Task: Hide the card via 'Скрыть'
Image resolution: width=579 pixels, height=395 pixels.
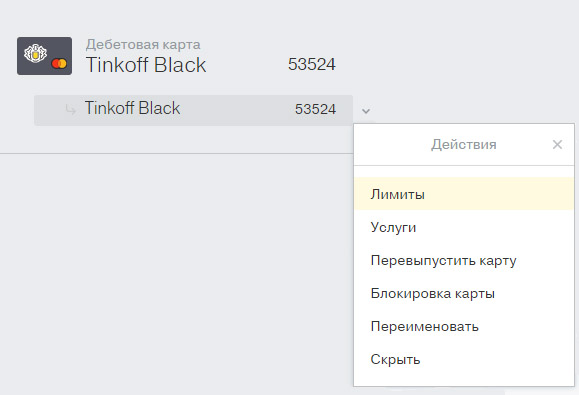Action: tap(464, 359)
